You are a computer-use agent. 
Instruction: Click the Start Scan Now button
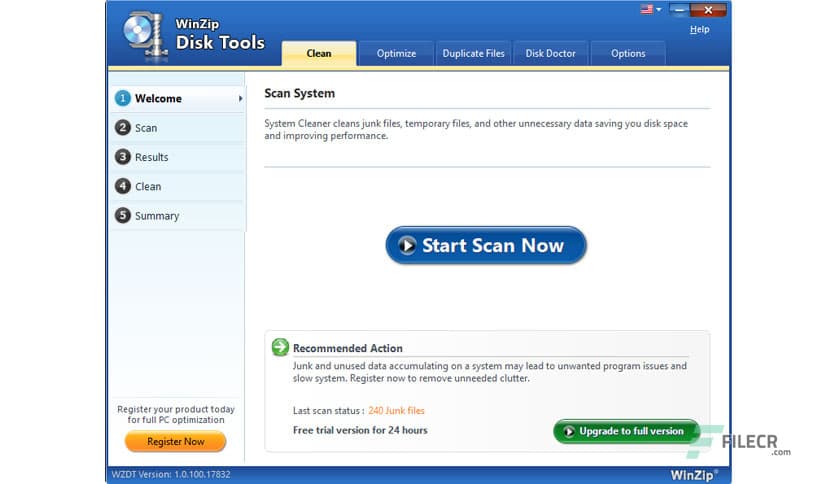tap(486, 245)
